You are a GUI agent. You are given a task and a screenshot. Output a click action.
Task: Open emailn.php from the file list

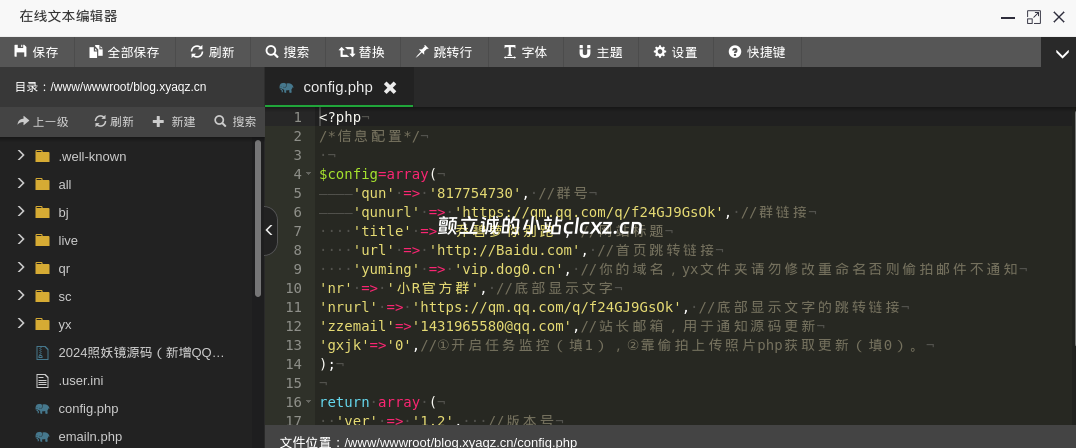(x=90, y=436)
